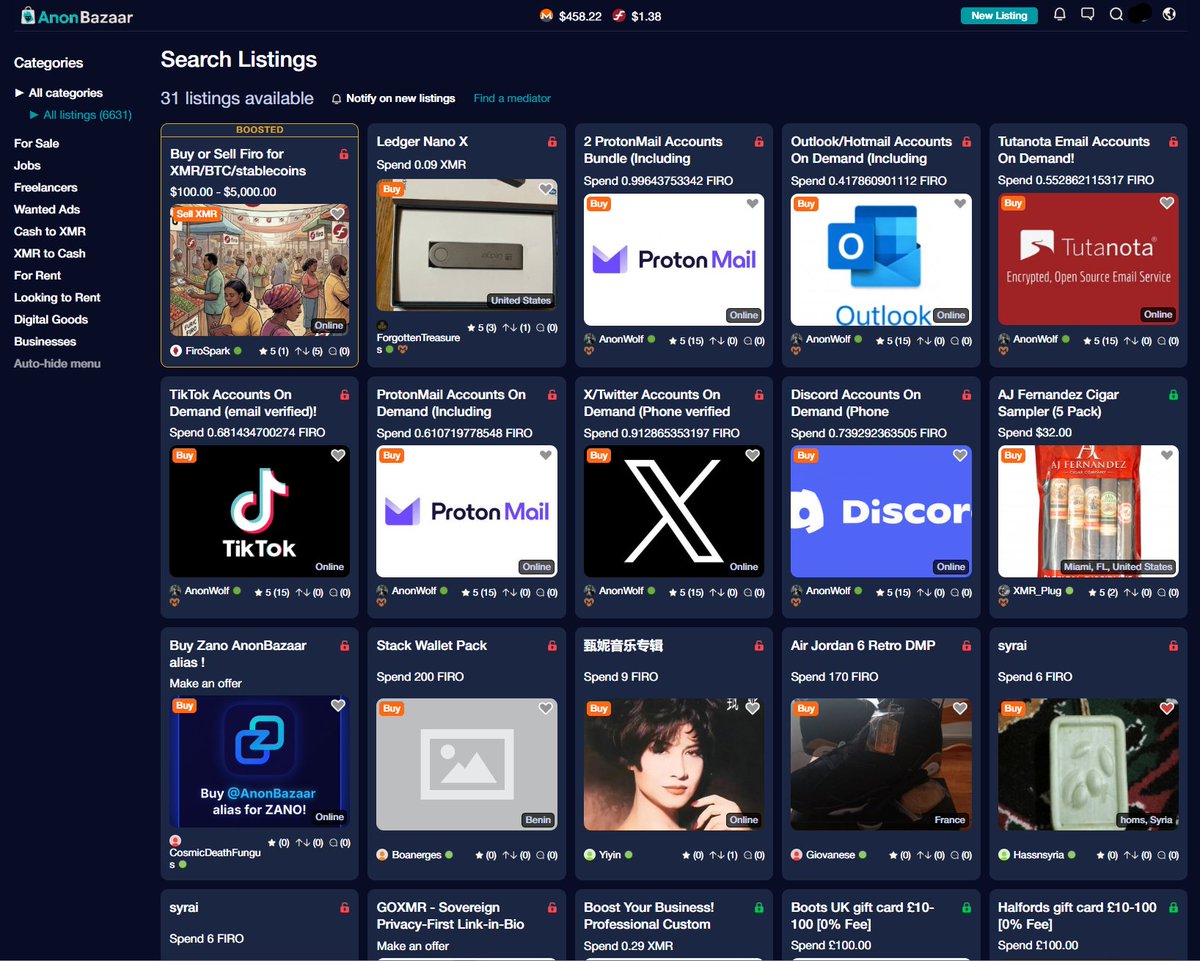Unfavorite the syrai soap listing heart

click(x=1166, y=707)
